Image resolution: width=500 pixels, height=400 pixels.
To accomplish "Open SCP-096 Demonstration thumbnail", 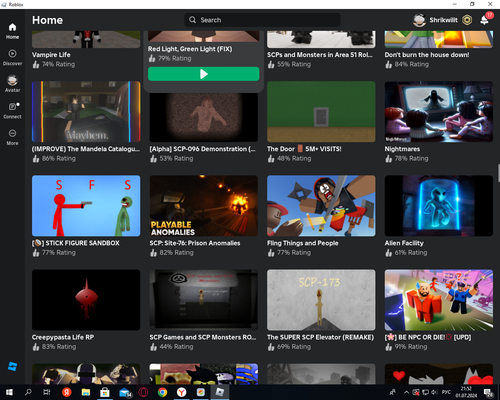I will (x=204, y=117).
